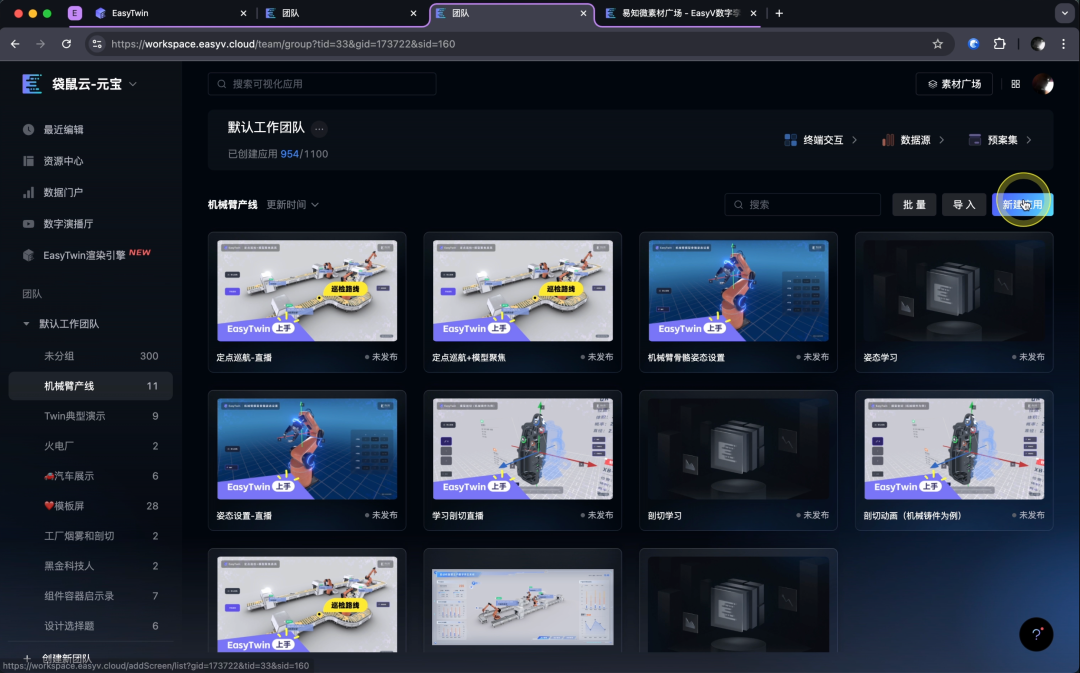Screen dimensions: 1080x673
Task: Open the 姿态设置-直播 app thumbnail
Action: [x=307, y=449]
